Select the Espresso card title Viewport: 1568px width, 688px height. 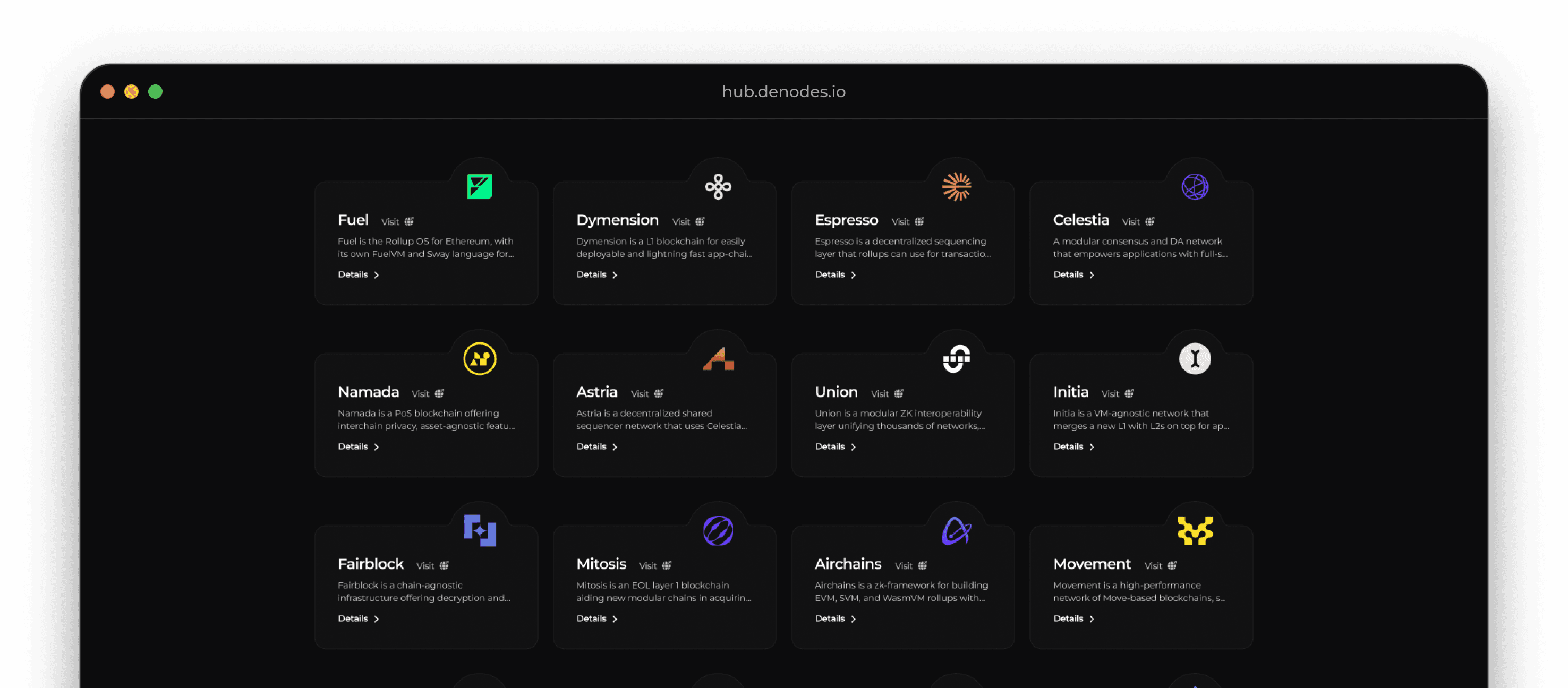point(846,220)
